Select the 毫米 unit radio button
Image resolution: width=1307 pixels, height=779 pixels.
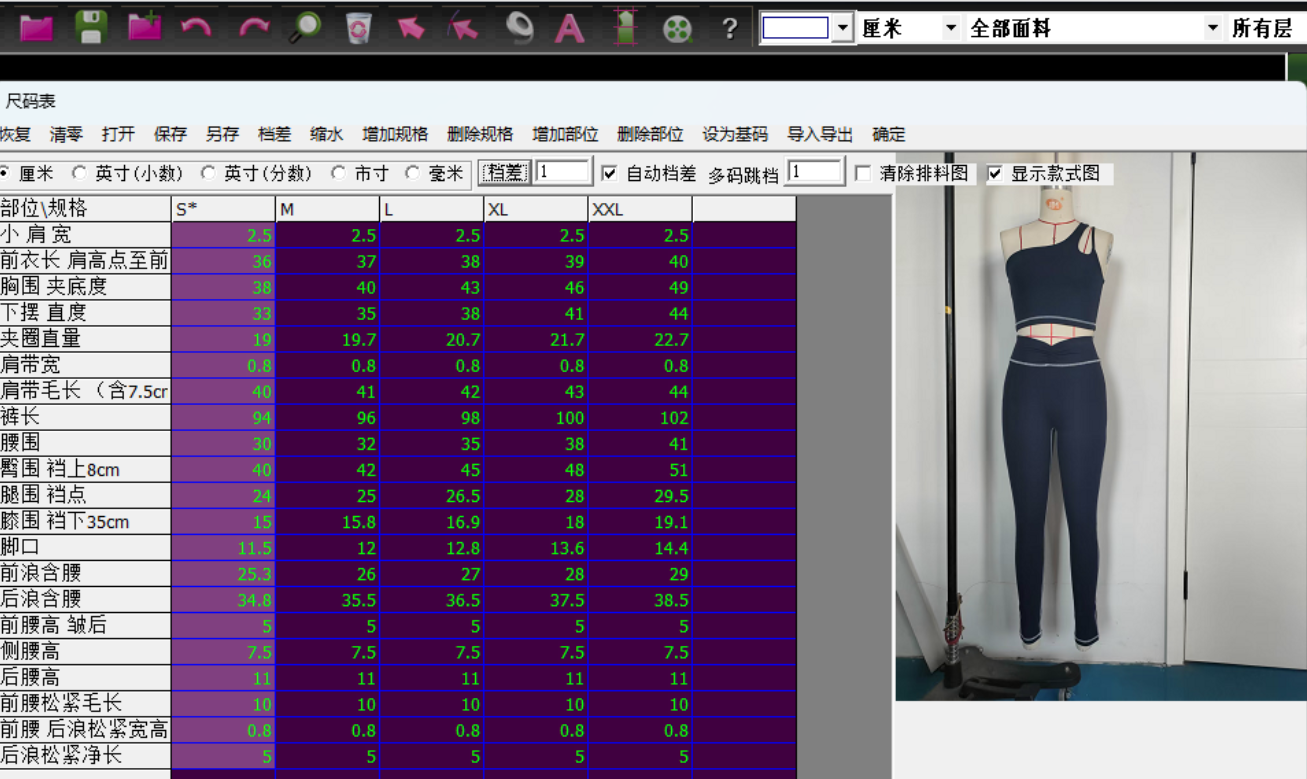(x=412, y=173)
